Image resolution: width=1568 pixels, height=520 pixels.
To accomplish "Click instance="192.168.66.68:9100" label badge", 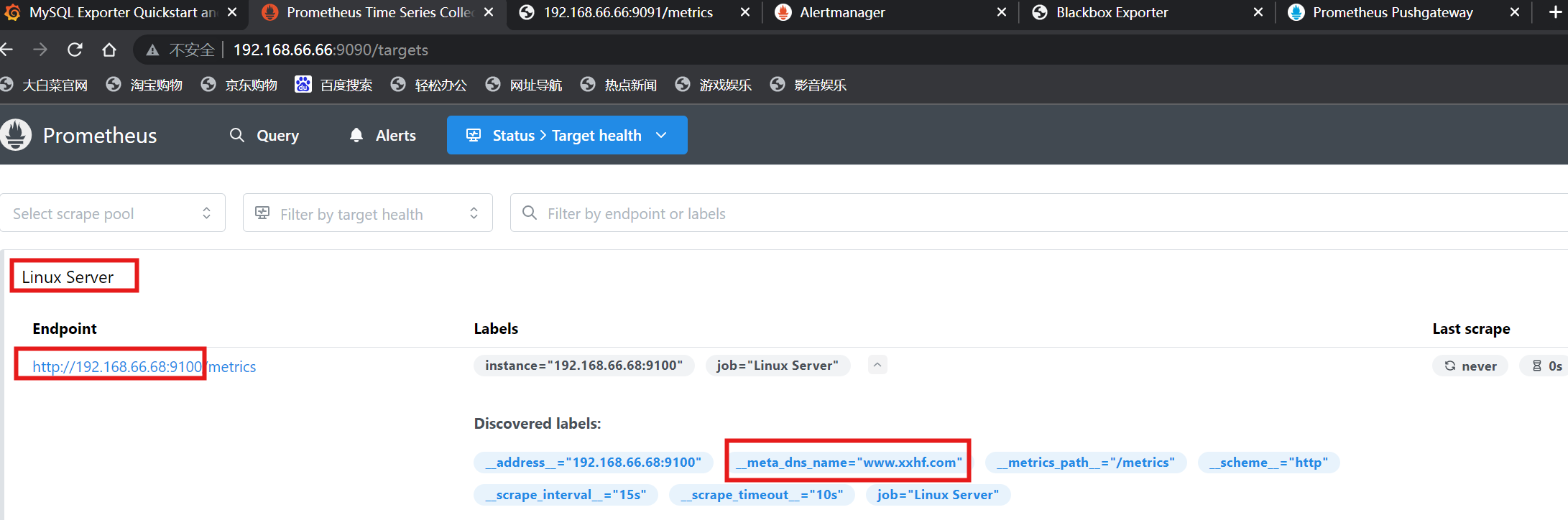I will click(584, 365).
